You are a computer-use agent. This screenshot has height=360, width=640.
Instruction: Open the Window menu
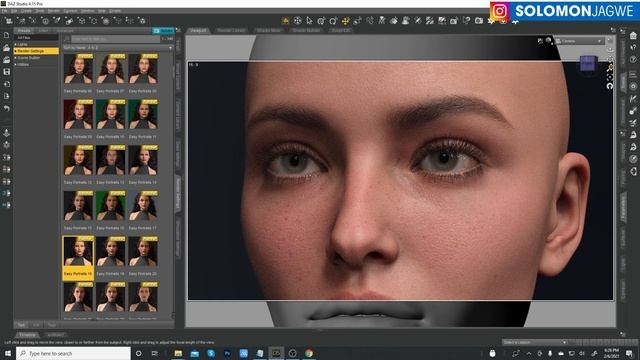point(87,11)
